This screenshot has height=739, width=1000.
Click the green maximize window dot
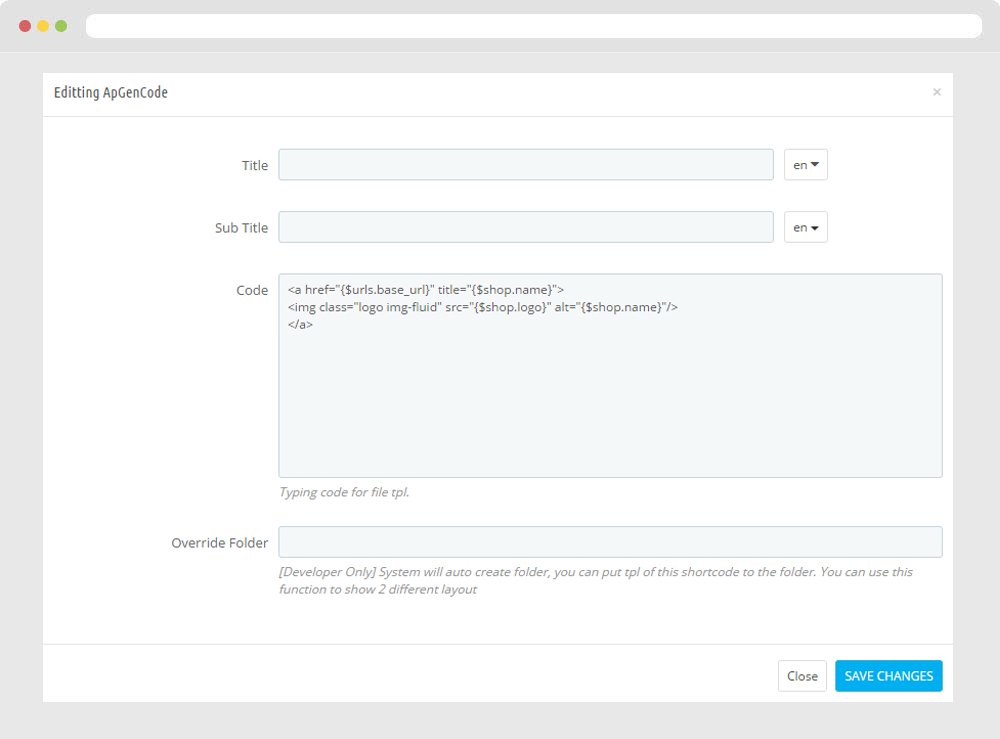click(61, 26)
